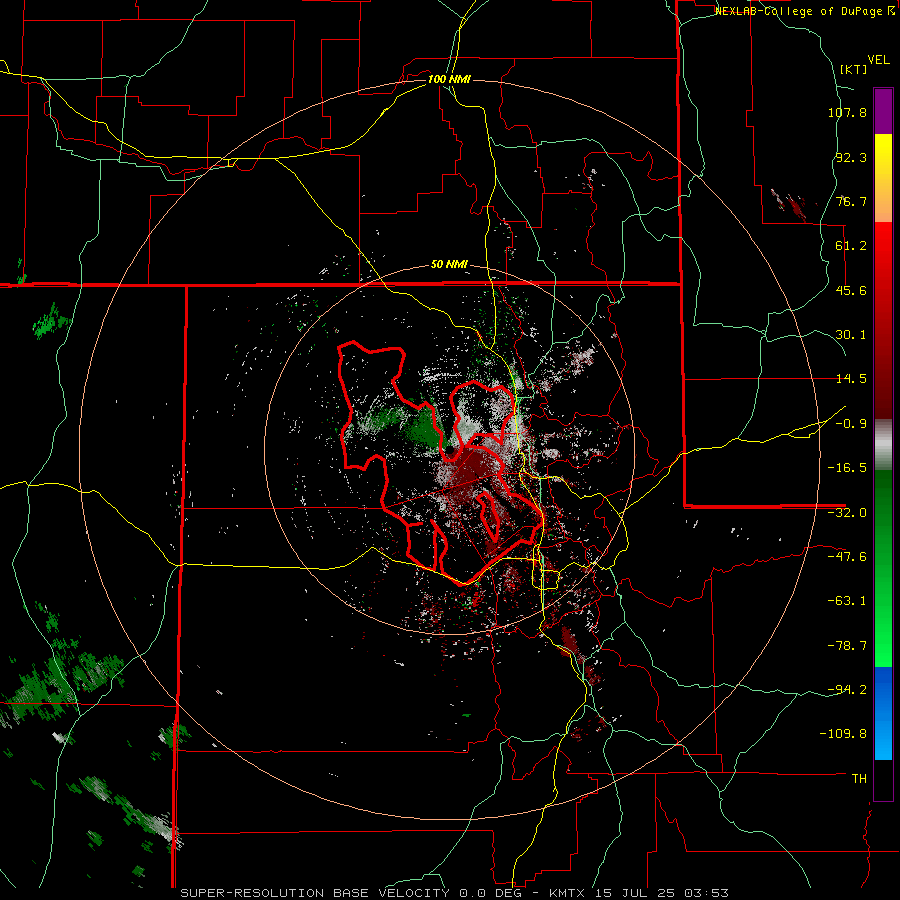Viewport: 900px width, 900px height.
Task: Click the purple segment of the color bar
Action: 883,111
